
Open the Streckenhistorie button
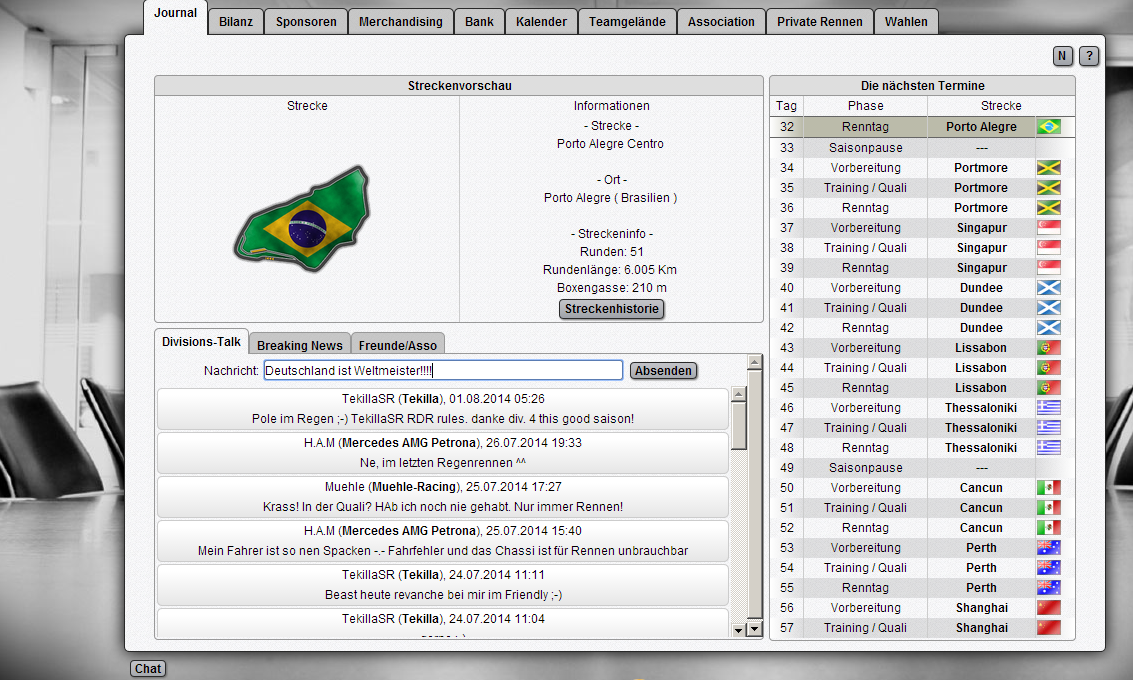pyautogui.click(x=611, y=309)
